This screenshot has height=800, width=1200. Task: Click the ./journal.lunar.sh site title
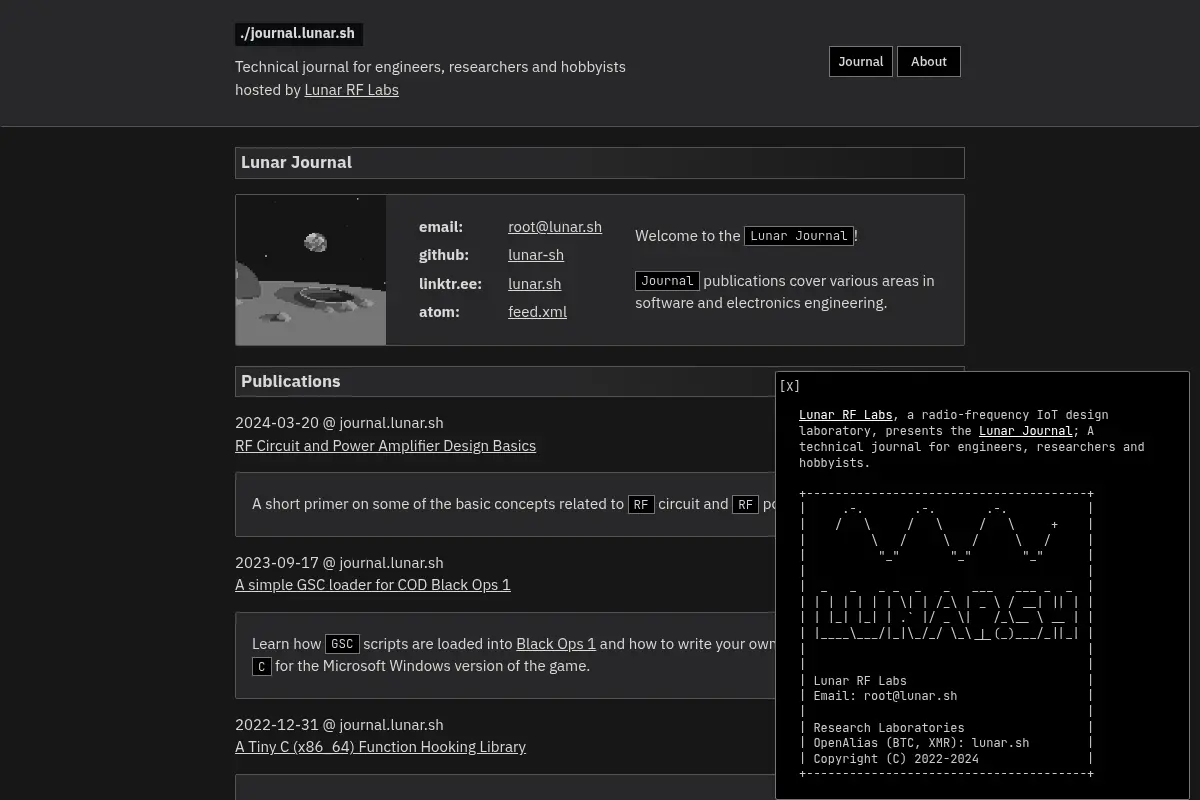pyautogui.click(x=298, y=34)
